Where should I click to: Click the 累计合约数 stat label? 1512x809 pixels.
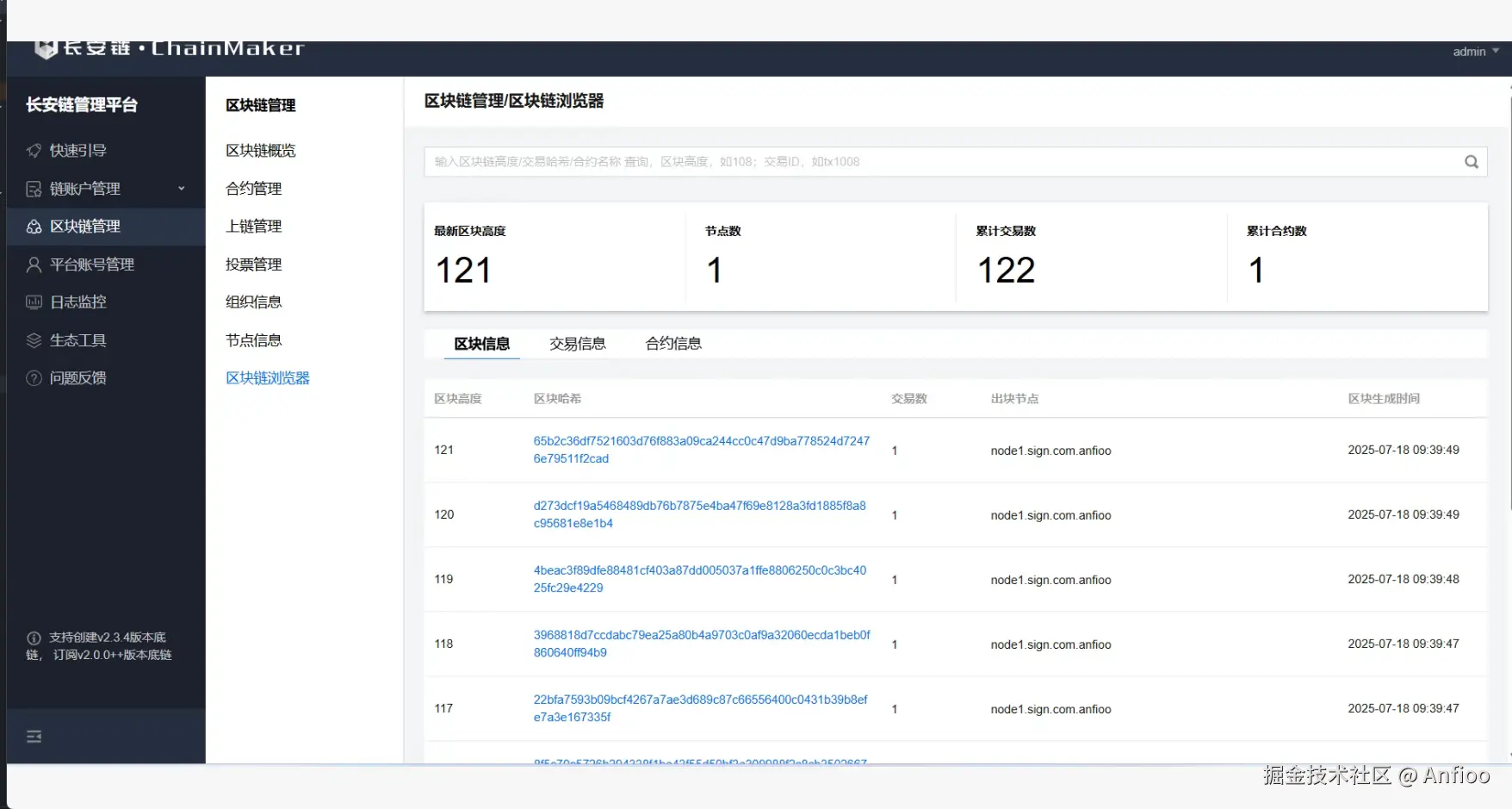click(x=1277, y=231)
